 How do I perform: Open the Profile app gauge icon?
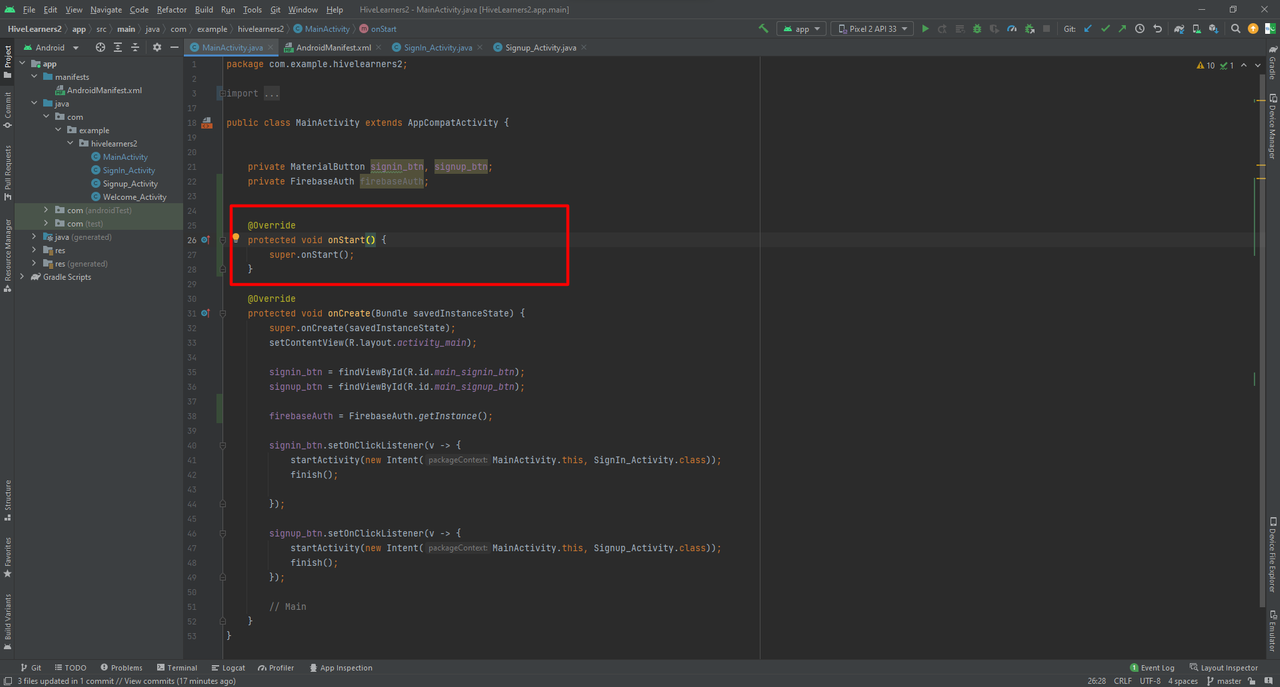tap(1012, 29)
